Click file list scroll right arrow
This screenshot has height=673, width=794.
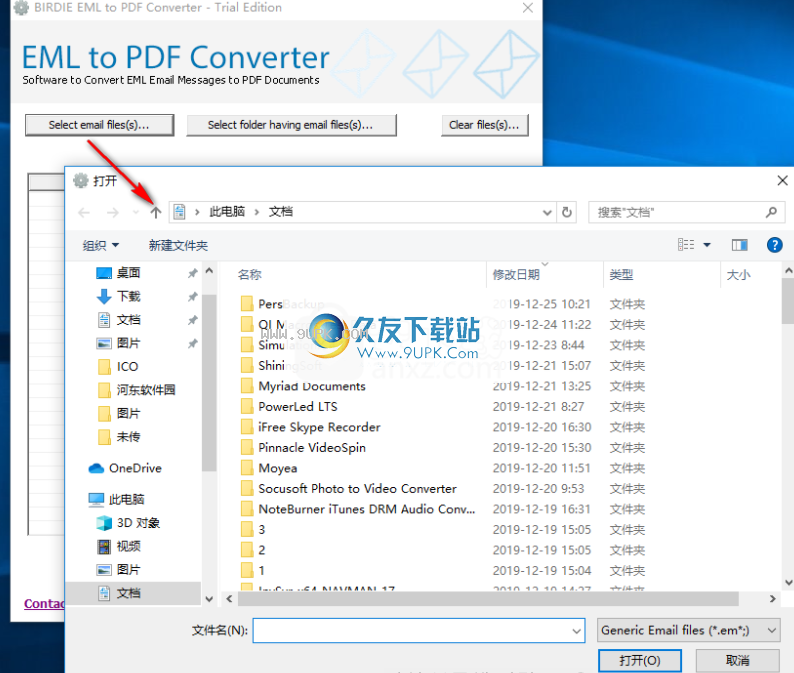[772, 599]
